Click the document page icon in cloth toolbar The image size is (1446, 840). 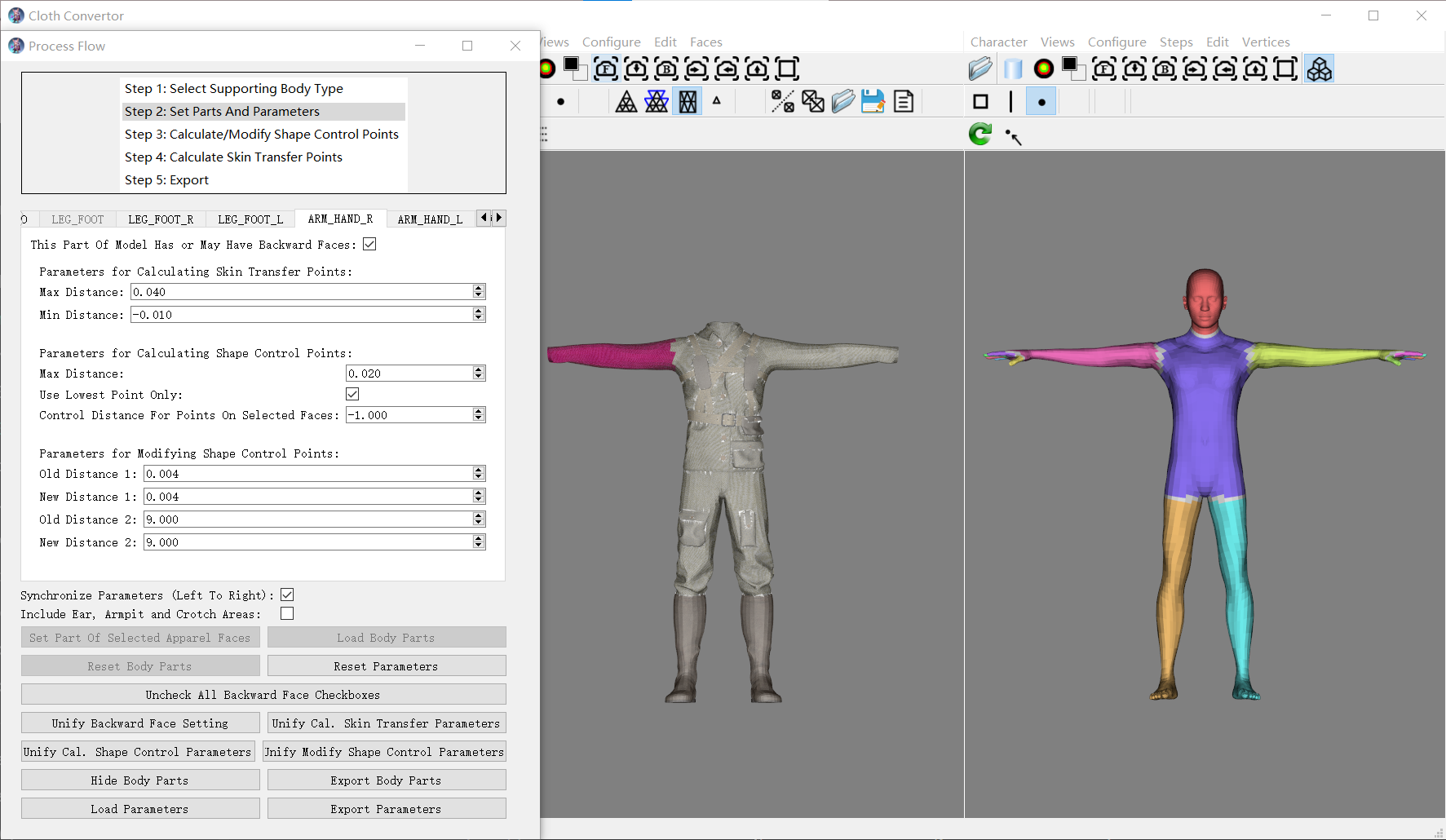(x=904, y=101)
